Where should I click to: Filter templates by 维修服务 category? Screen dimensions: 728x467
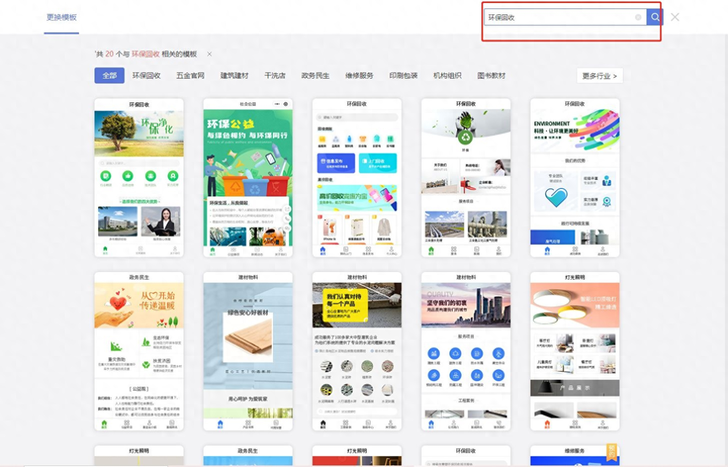pos(359,75)
